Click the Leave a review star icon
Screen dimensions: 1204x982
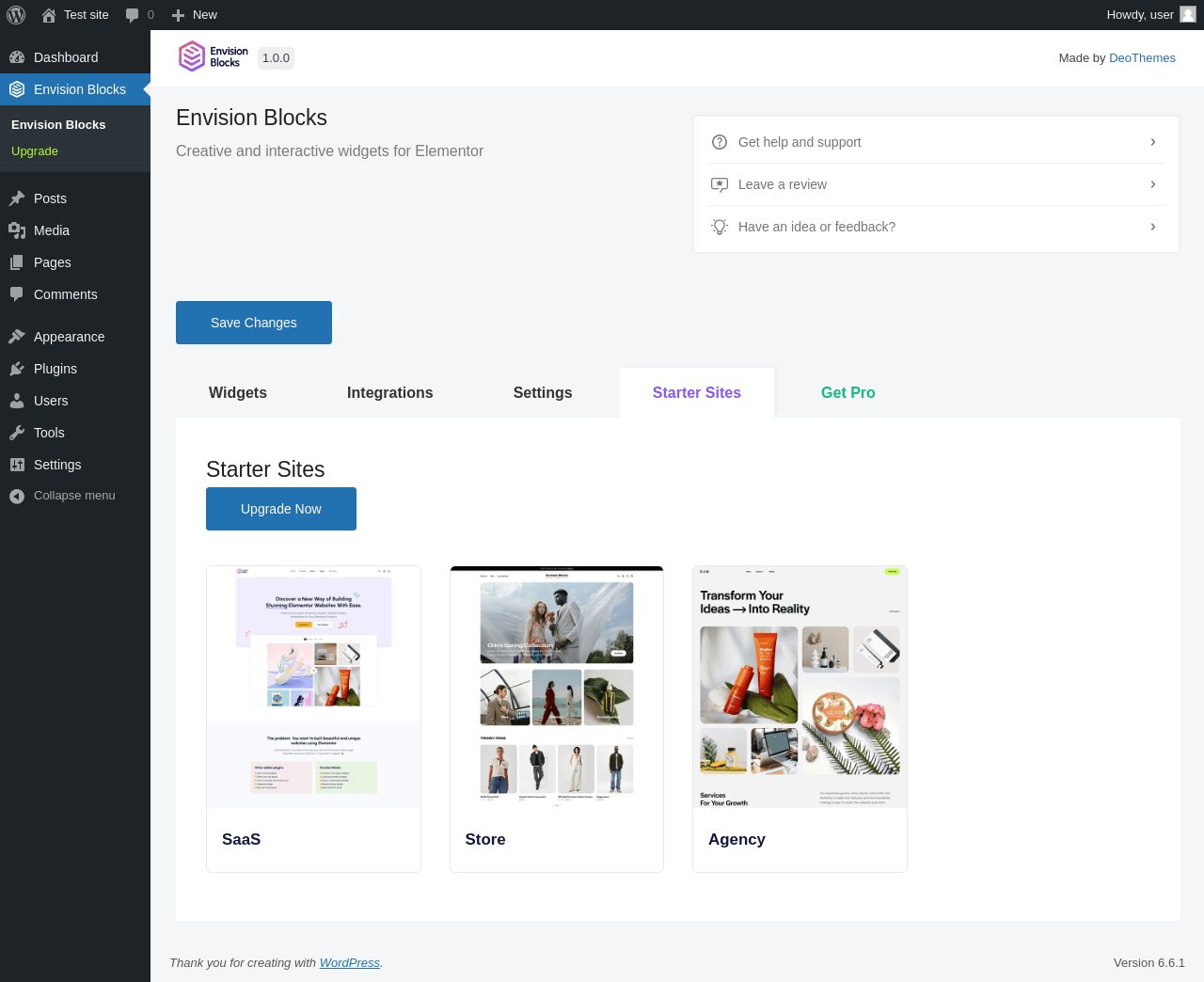720,184
